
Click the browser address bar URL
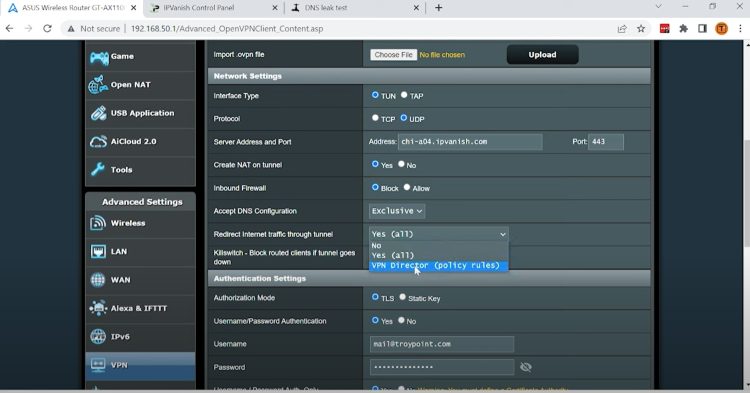pyautogui.click(x=227, y=29)
